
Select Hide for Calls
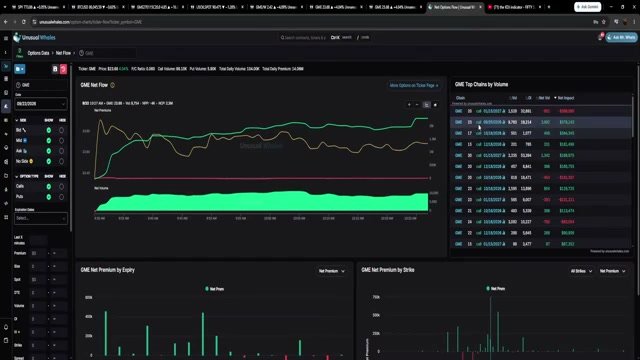coord(61,186)
